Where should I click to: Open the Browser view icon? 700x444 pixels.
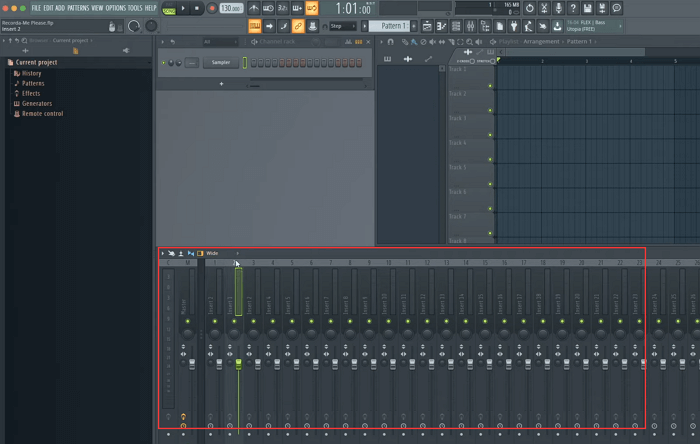[485, 26]
